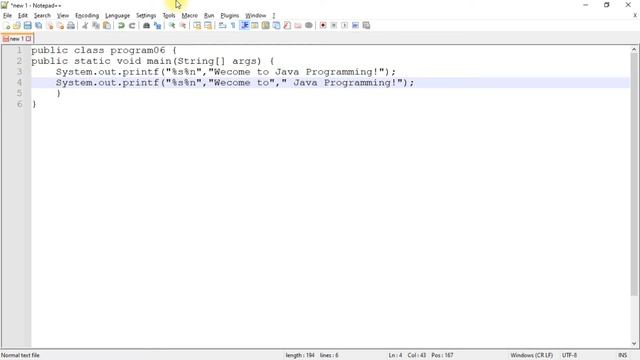This screenshot has width=640, height=360.
Task: Click Save Recorded Macro icon
Action: (x=366, y=26)
